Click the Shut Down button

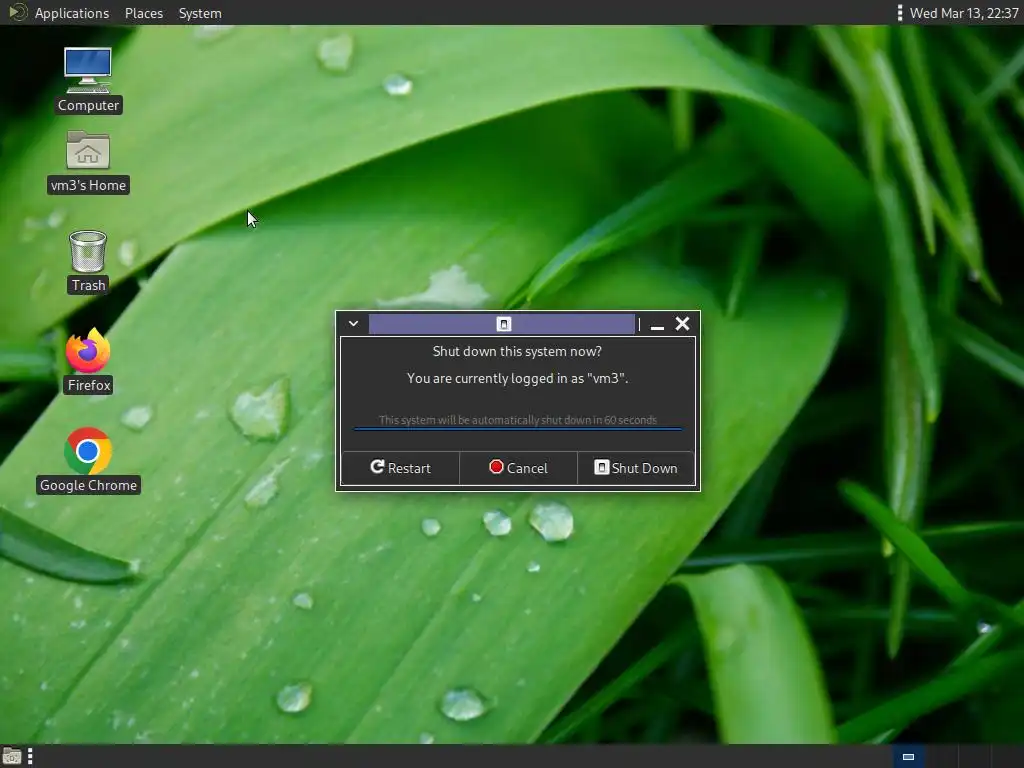coord(636,468)
